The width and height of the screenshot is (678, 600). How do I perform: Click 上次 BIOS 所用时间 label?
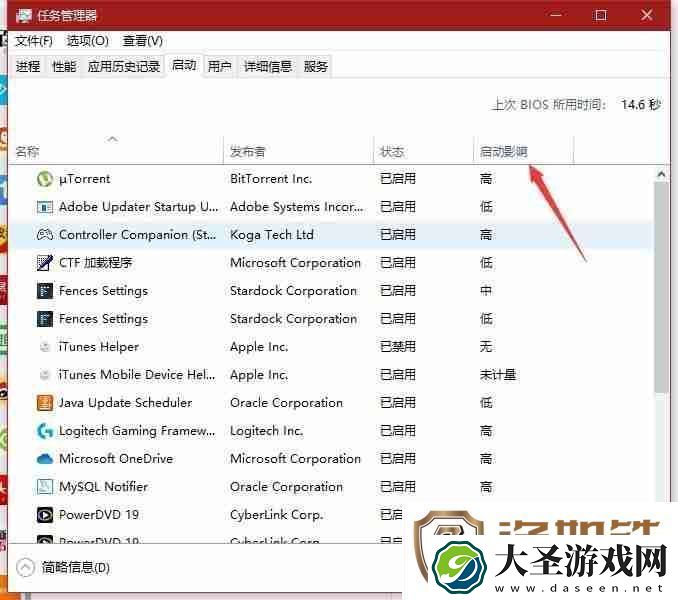pyautogui.click(x=549, y=105)
